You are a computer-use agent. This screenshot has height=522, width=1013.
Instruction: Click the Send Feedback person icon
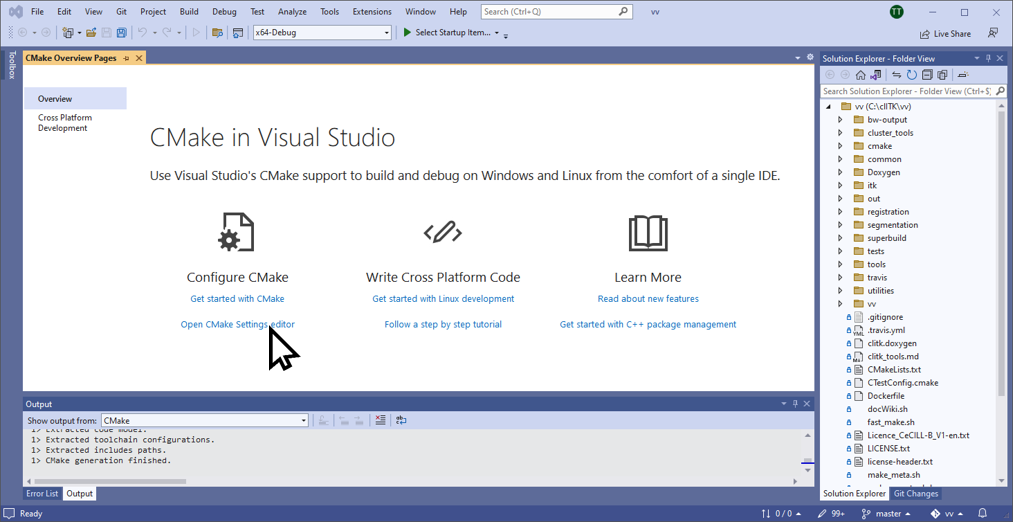coord(993,33)
